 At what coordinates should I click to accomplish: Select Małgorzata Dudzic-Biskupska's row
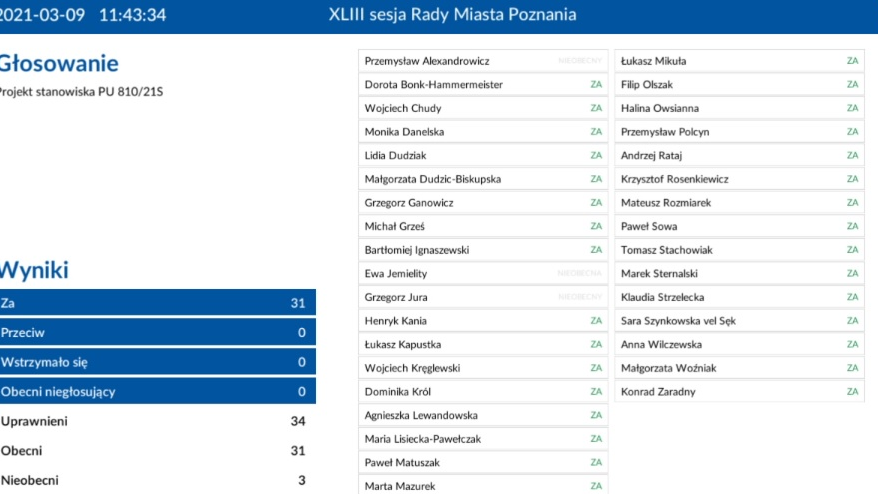[x=483, y=179]
